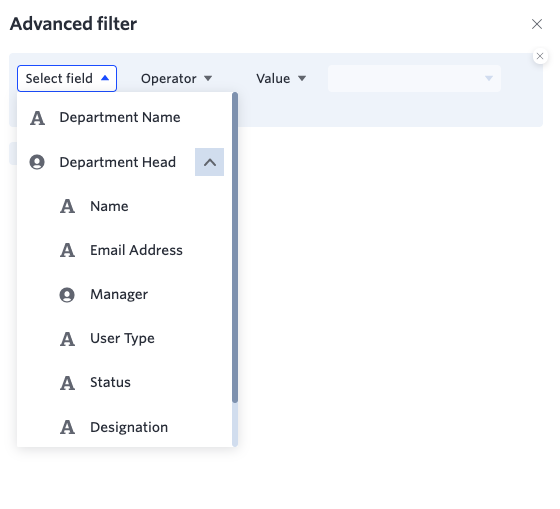Image resolution: width=560 pixels, height=509 pixels.
Task: Remove the filter row with round X
Action: coord(540,56)
